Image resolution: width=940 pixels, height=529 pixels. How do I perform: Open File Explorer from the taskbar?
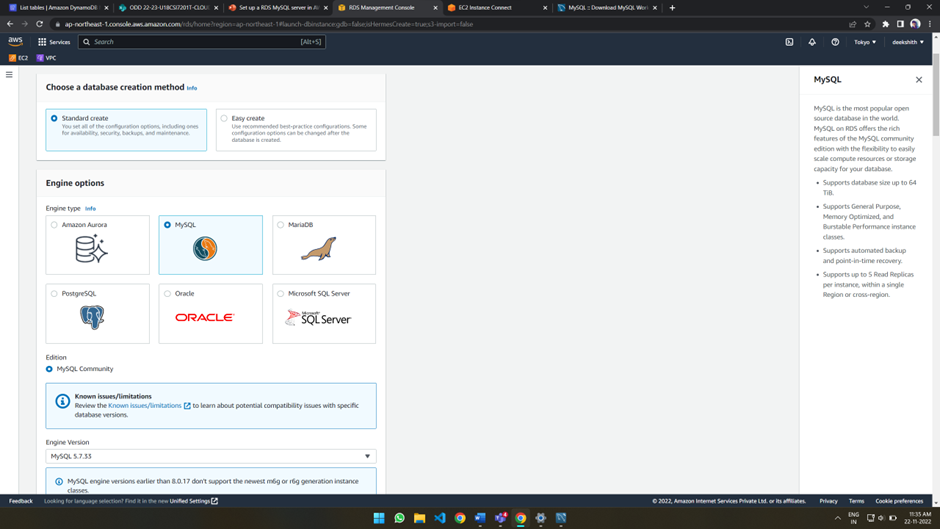tap(420, 518)
